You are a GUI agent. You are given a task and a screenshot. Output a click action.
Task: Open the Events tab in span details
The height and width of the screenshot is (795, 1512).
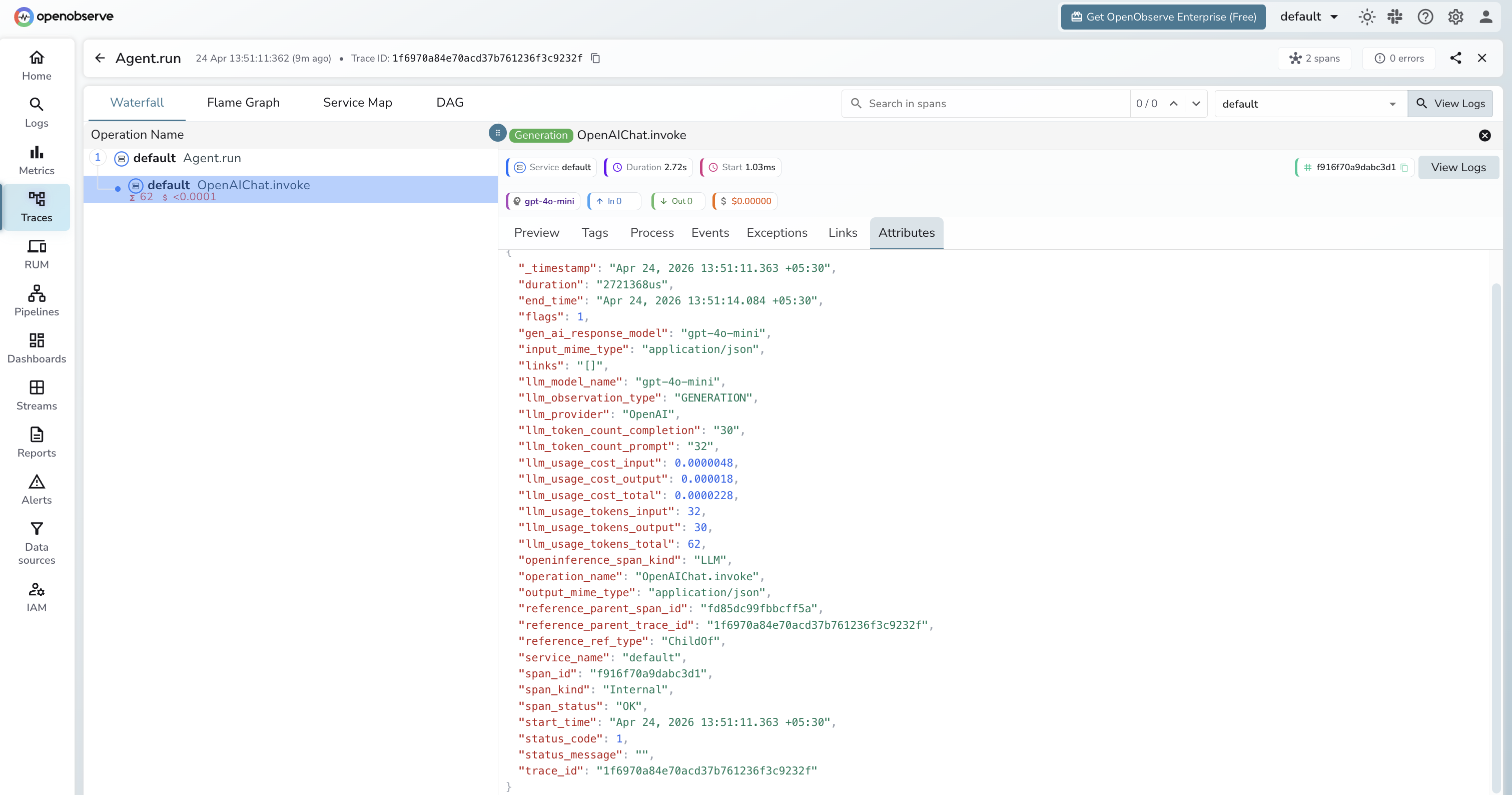point(710,232)
